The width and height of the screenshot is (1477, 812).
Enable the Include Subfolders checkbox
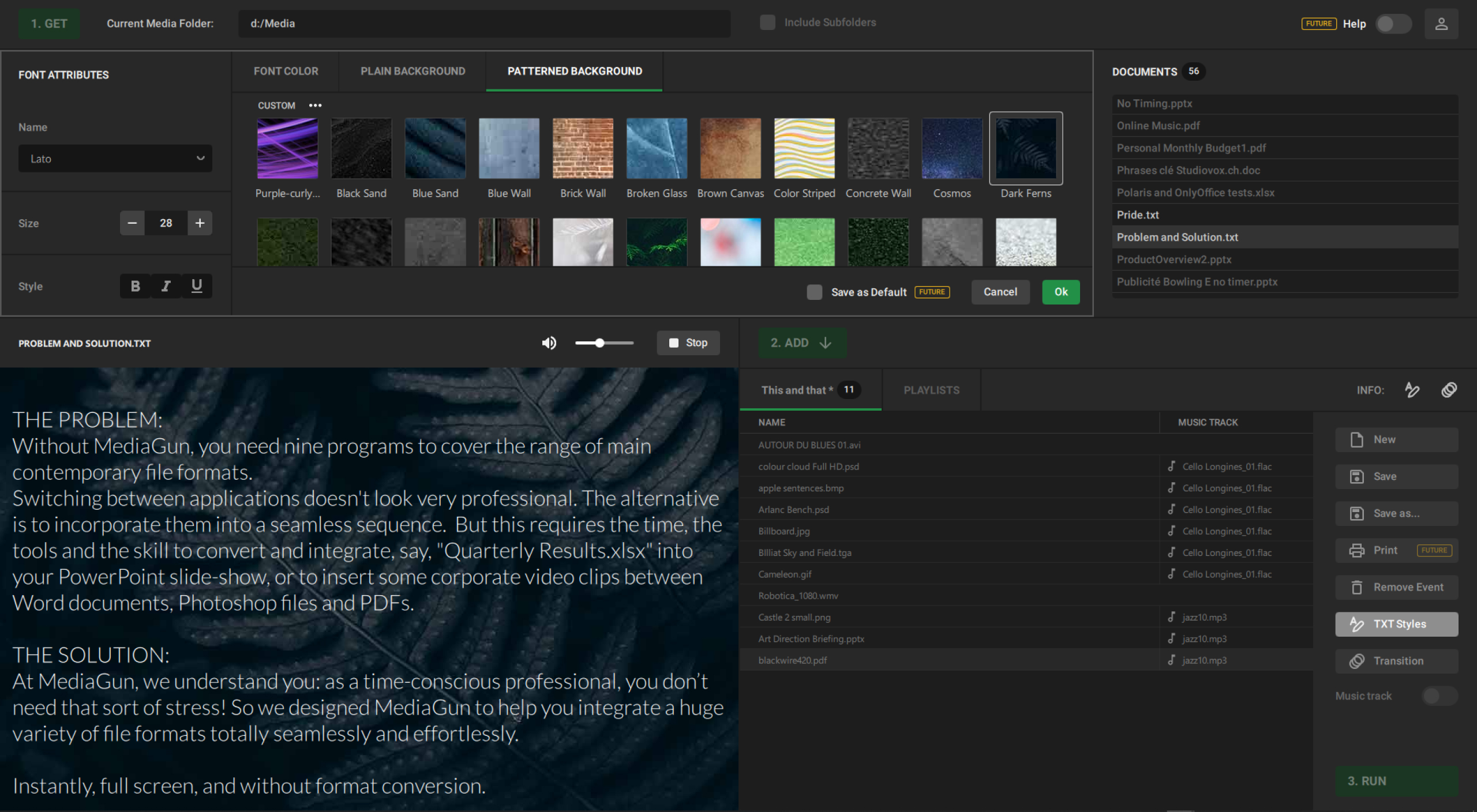coord(767,22)
